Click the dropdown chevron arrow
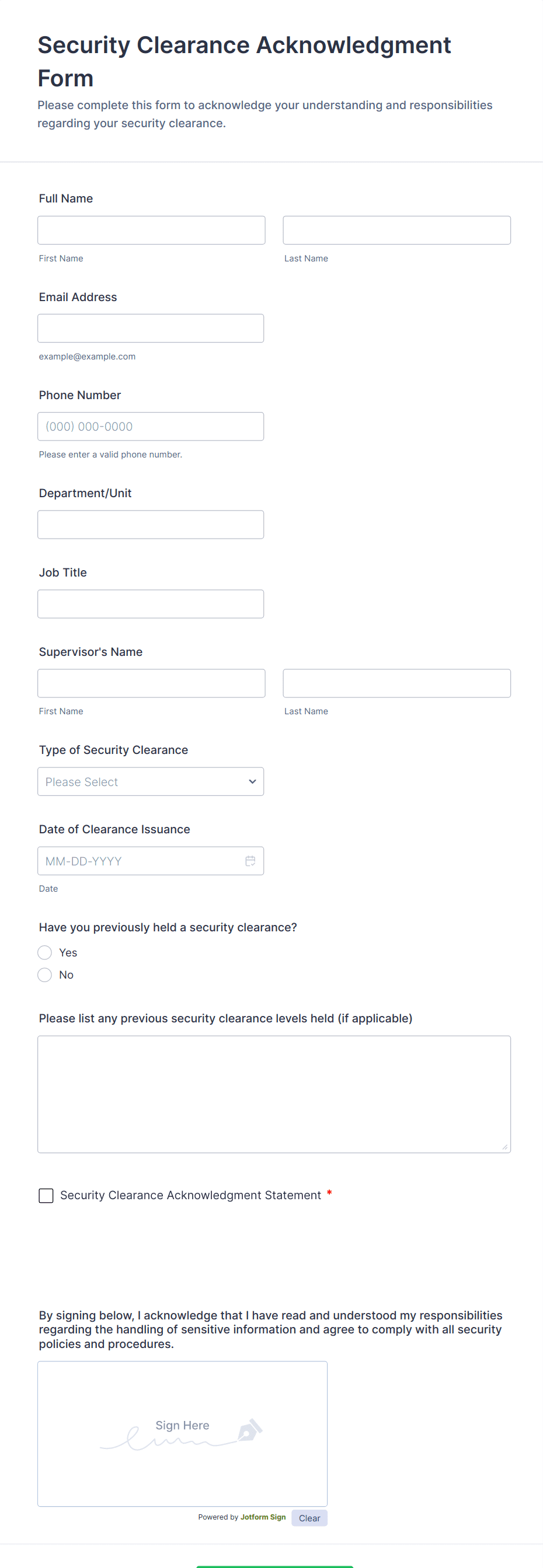543x1568 pixels. [x=252, y=781]
